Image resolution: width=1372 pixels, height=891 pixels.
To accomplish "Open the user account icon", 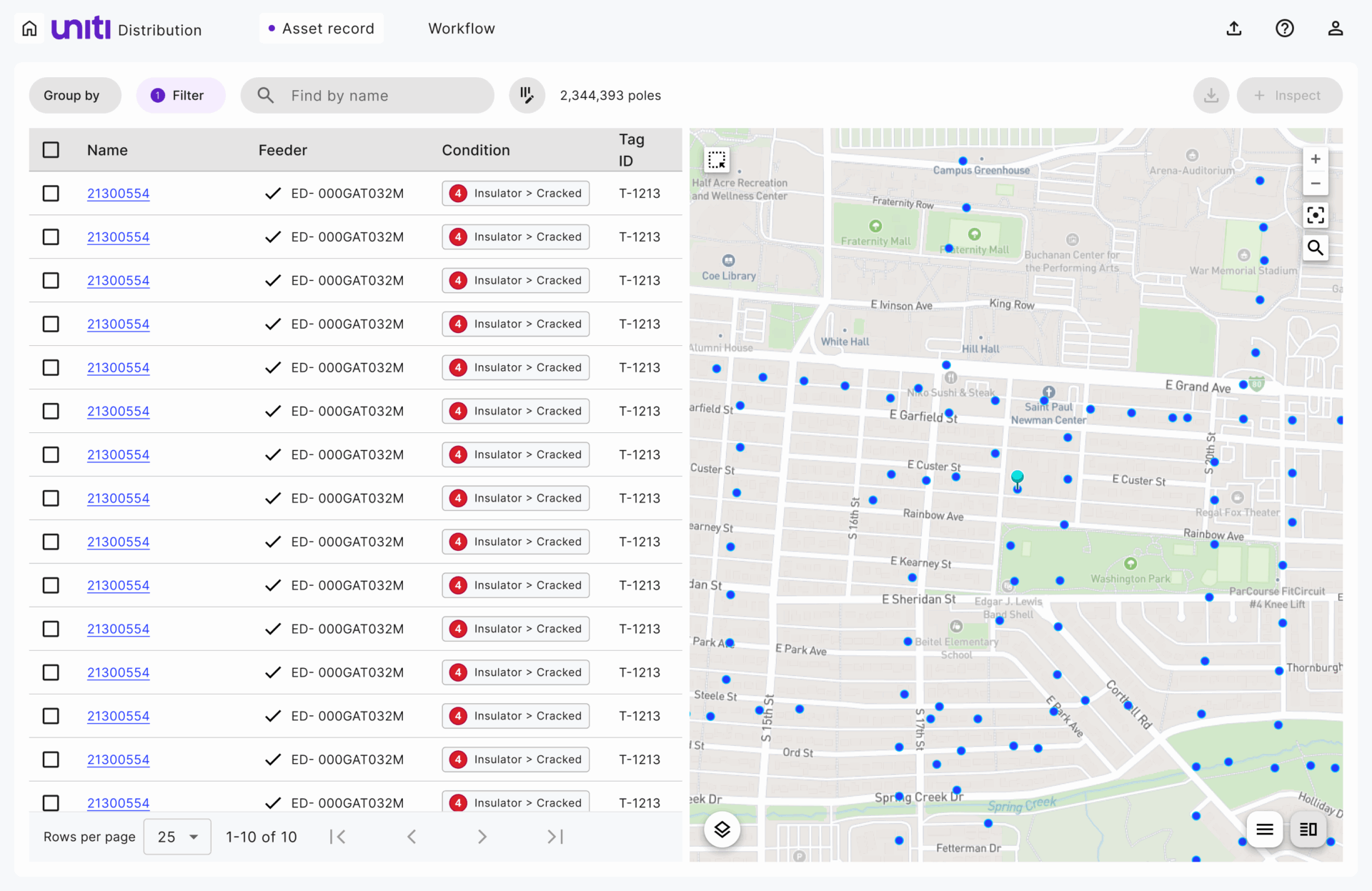I will coord(1335,29).
